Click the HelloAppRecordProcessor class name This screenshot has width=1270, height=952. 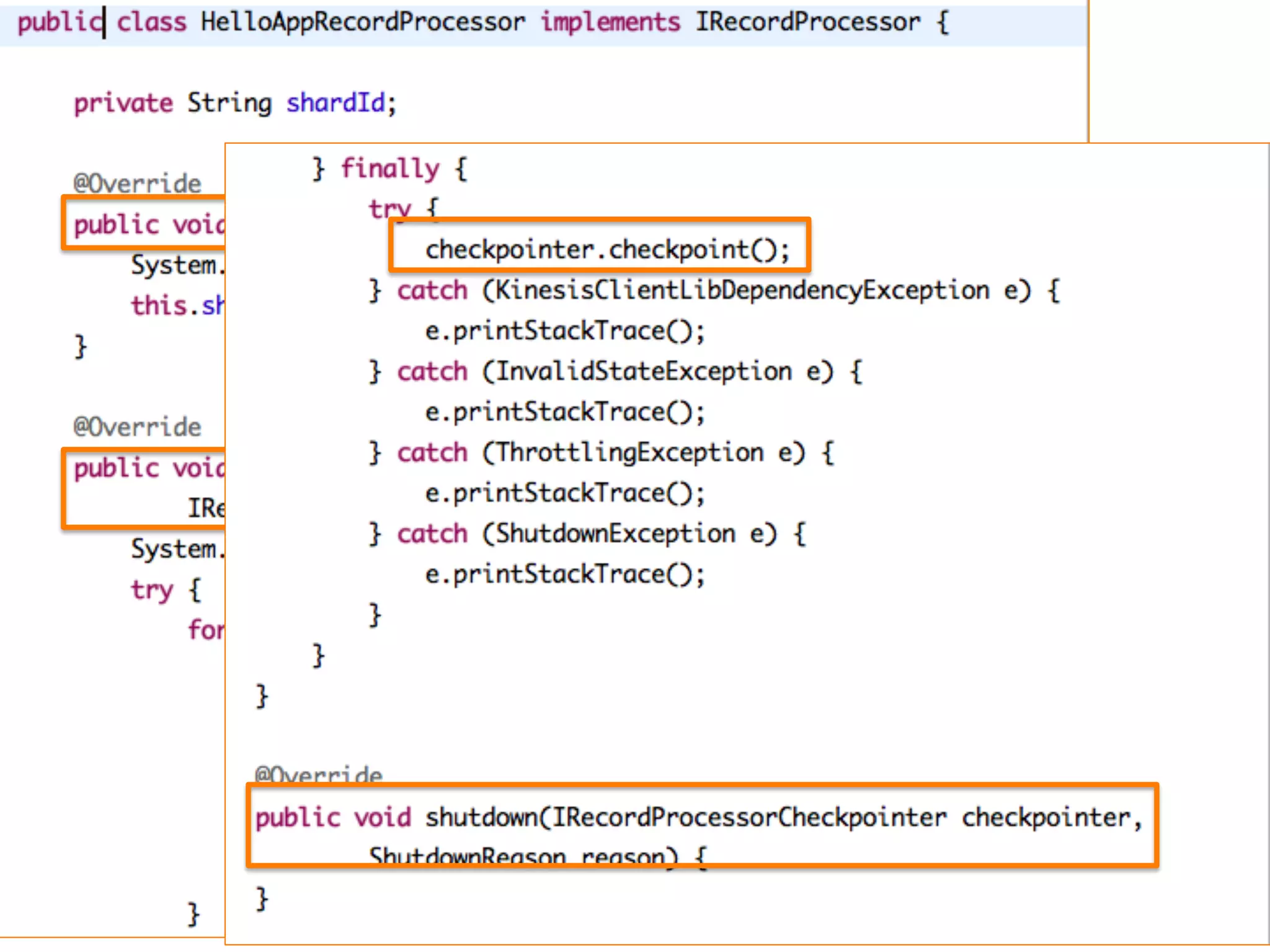pyautogui.click(x=363, y=23)
